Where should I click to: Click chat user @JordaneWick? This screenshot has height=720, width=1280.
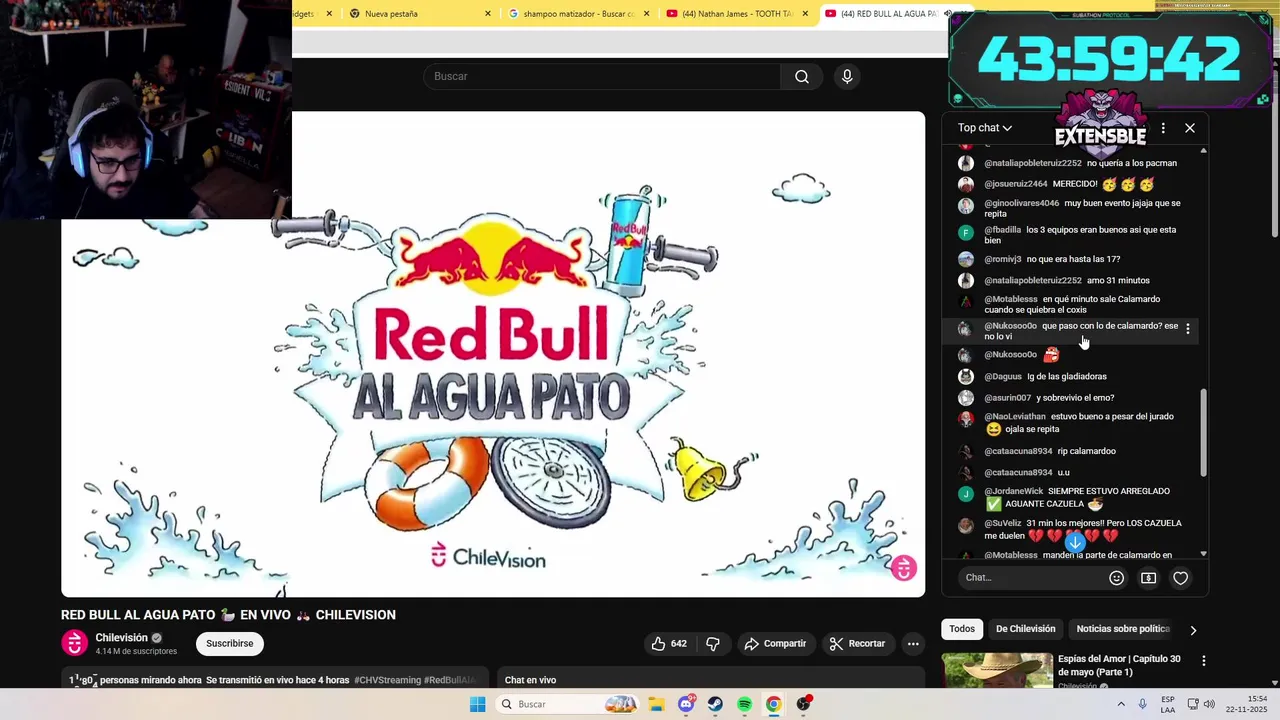1013,492
